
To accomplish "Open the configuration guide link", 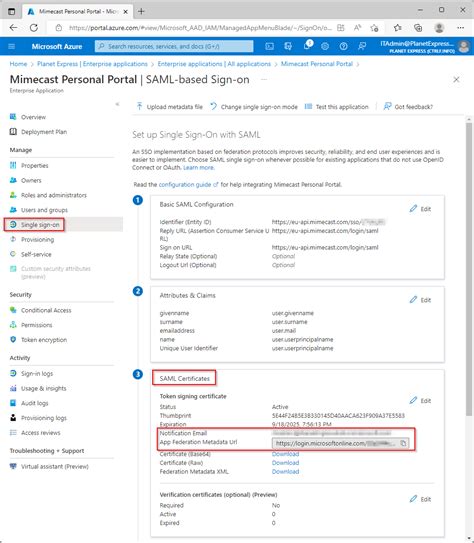I will [188, 185].
